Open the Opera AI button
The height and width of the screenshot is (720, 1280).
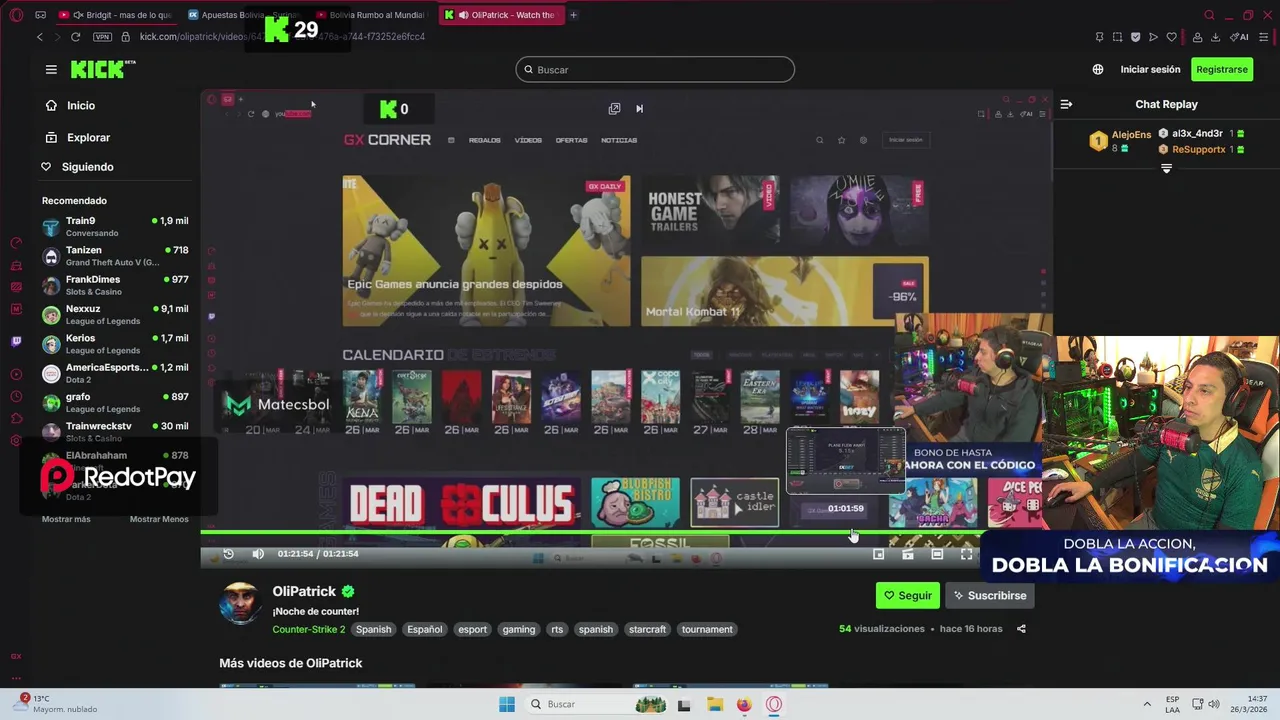pyautogui.click(x=1240, y=37)
